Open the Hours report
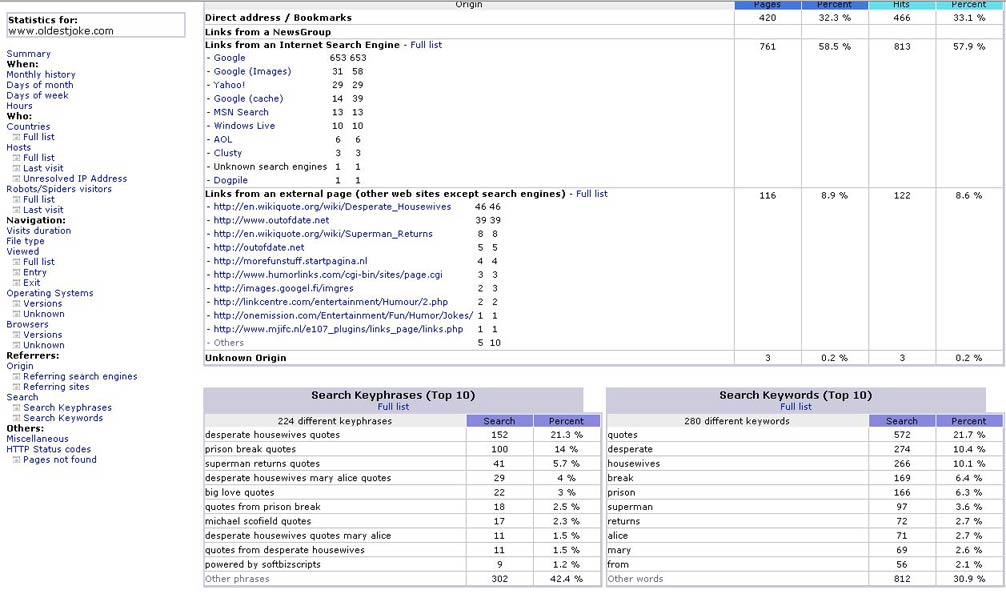 point(19,106)
